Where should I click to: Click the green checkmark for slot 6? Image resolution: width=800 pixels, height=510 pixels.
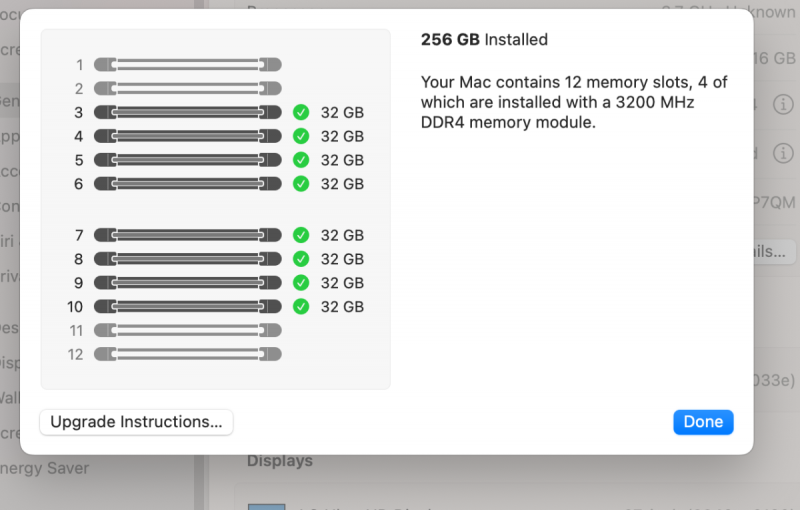pyautogui.click(x=301, y=184)
